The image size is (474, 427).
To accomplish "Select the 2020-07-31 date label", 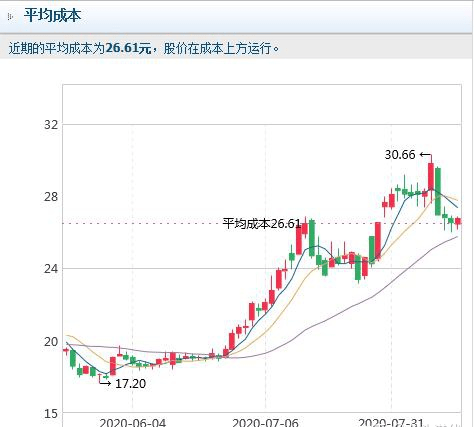I will tap(391, 423).
